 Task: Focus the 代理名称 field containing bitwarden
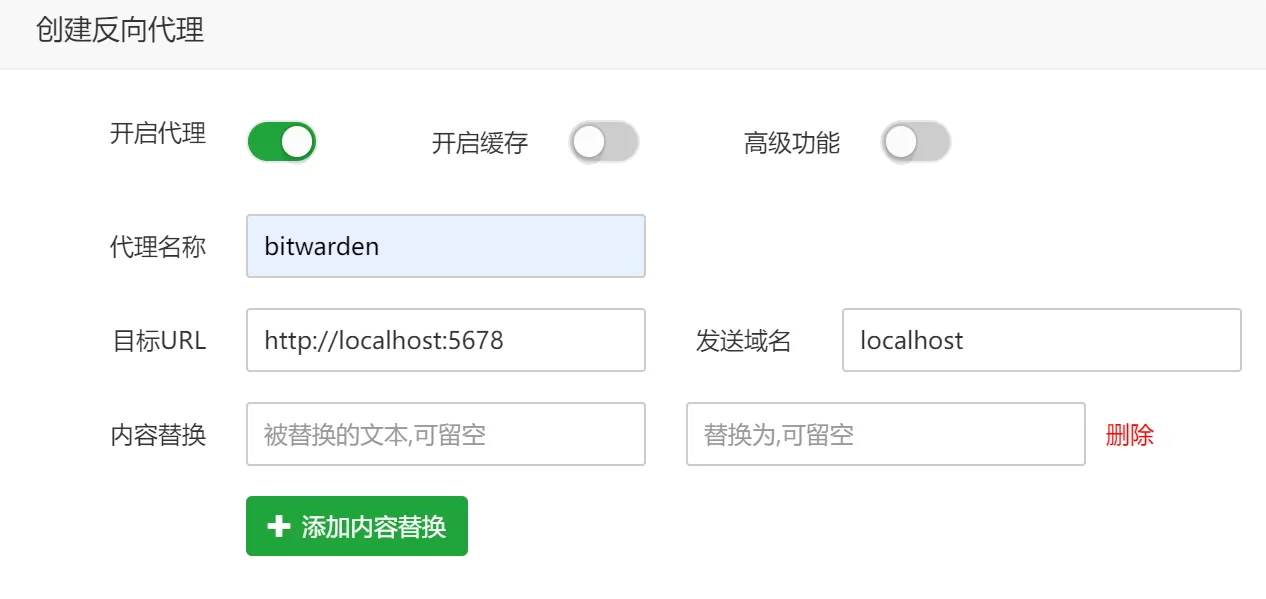coord(445,246)
